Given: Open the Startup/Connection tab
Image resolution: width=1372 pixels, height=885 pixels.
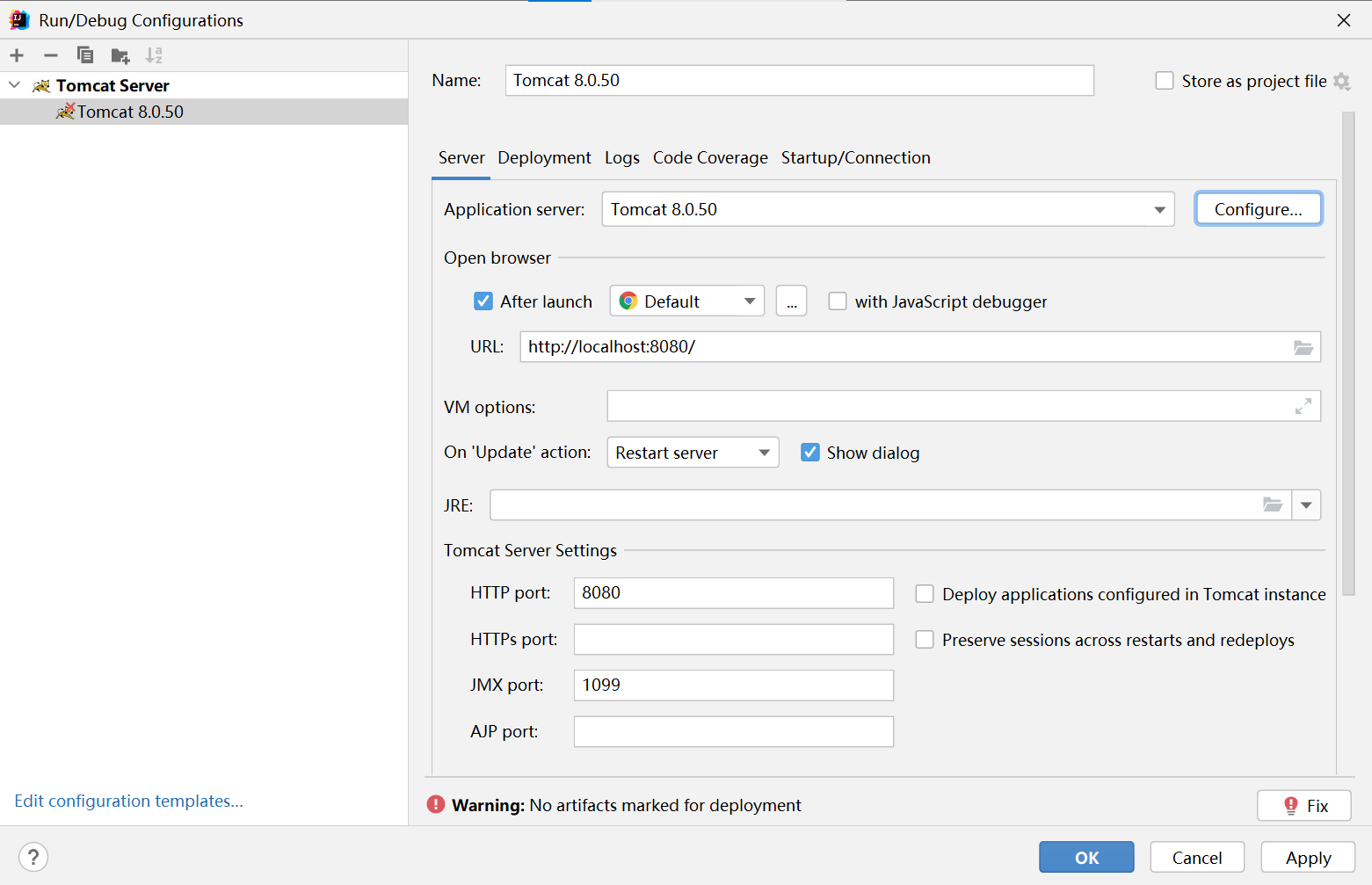Looking at the screenshot, I should 855,158.
